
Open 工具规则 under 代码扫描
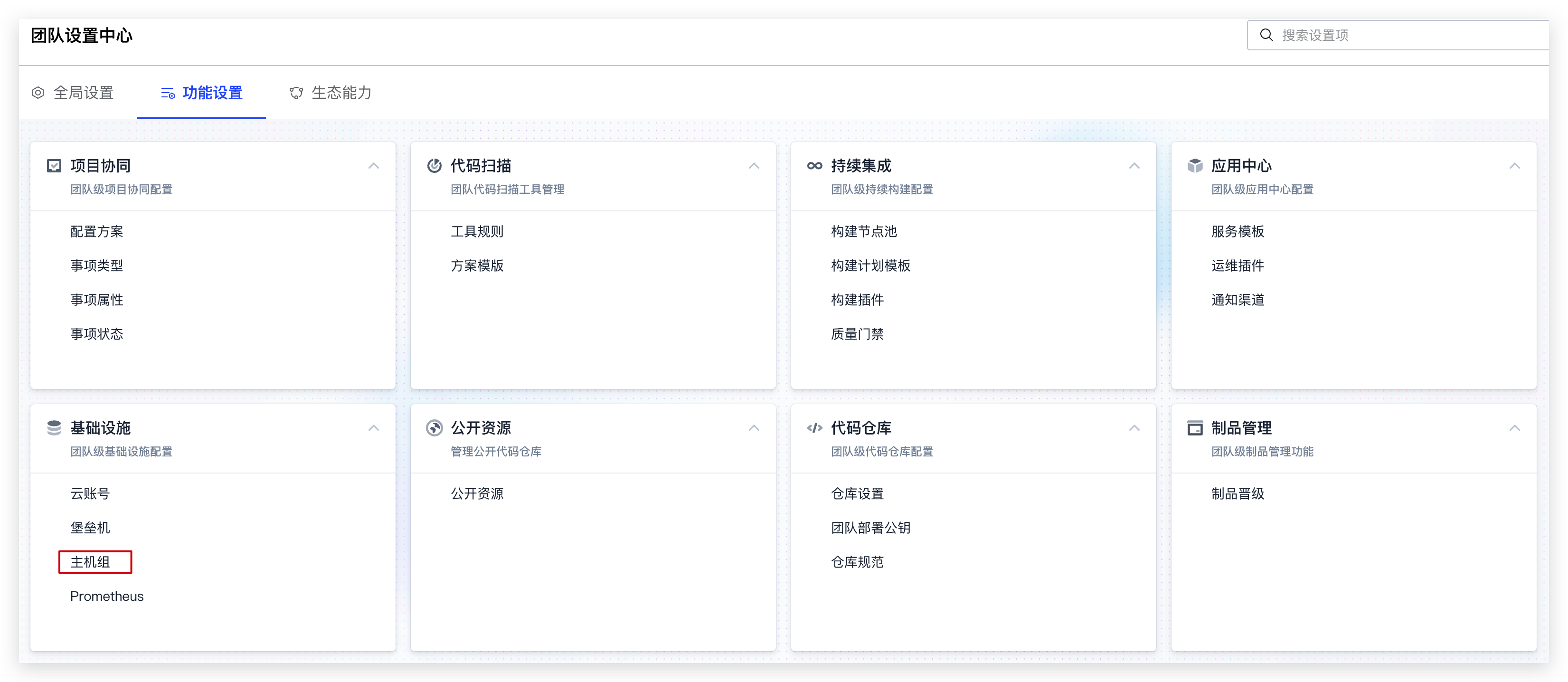tap(477, 231)
